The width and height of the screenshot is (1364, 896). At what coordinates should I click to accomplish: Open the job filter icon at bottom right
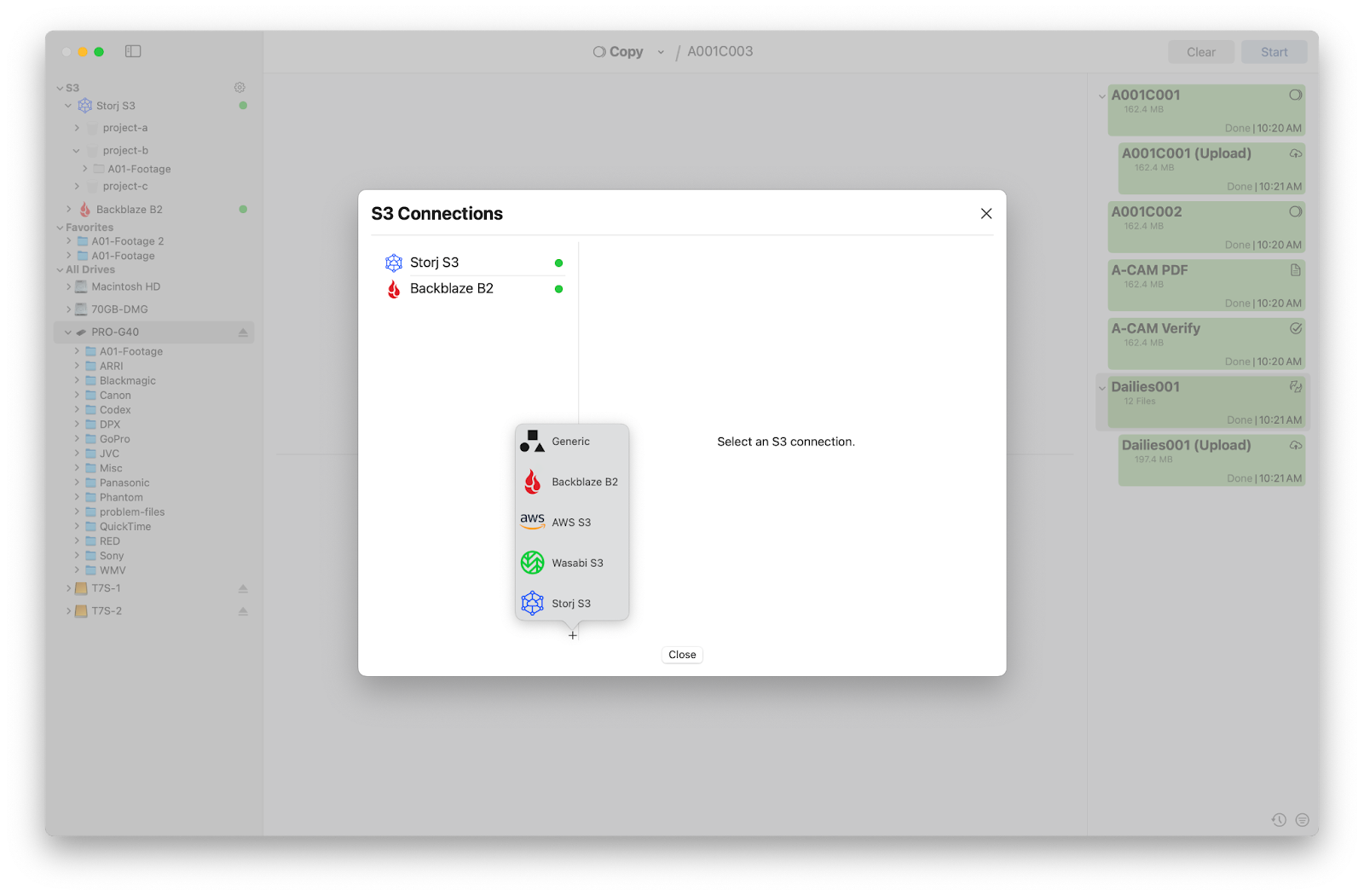coord(1303,820)
